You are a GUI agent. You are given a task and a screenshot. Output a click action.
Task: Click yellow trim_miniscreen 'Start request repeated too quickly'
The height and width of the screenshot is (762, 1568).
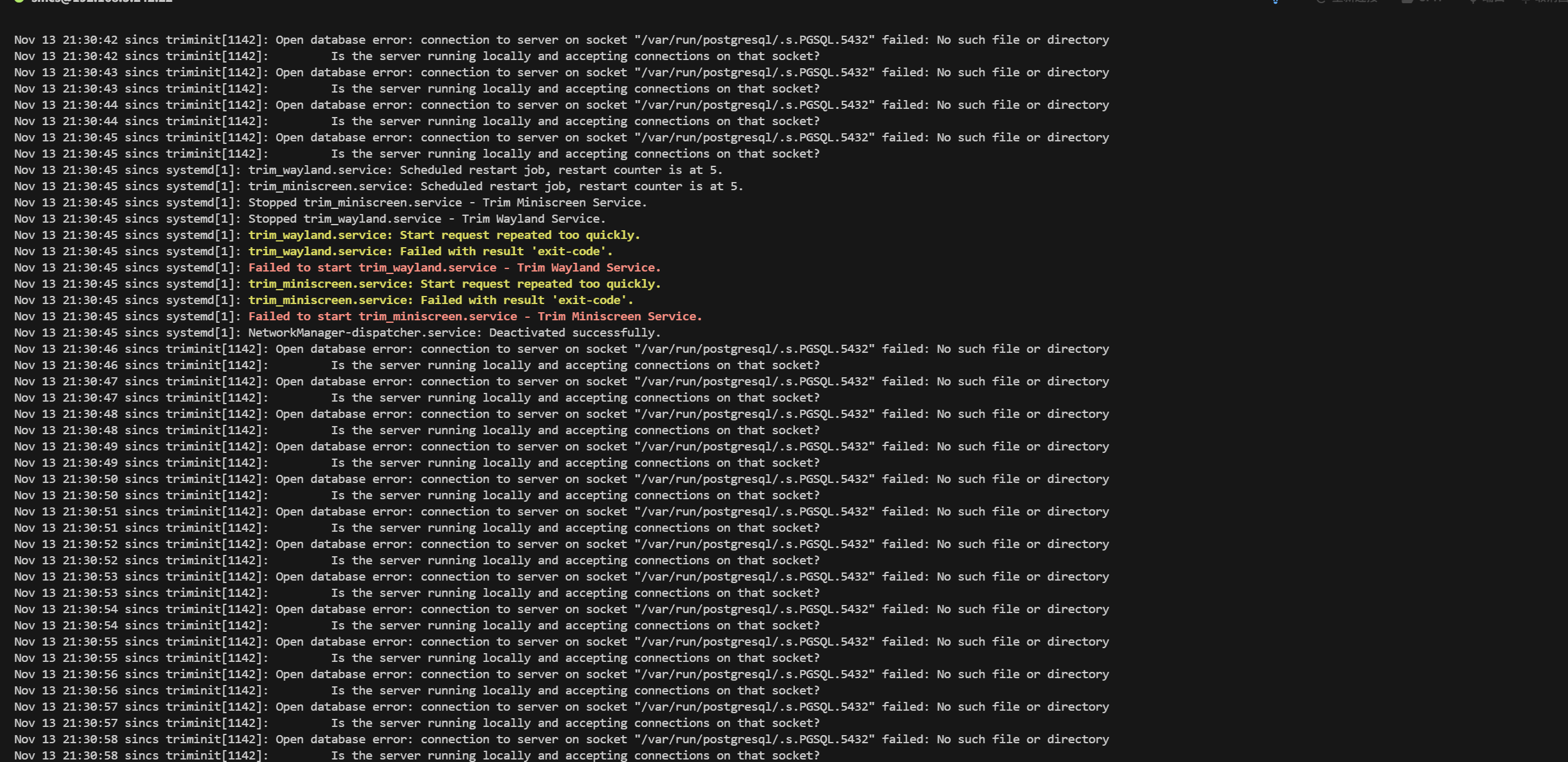coord(454,284)
